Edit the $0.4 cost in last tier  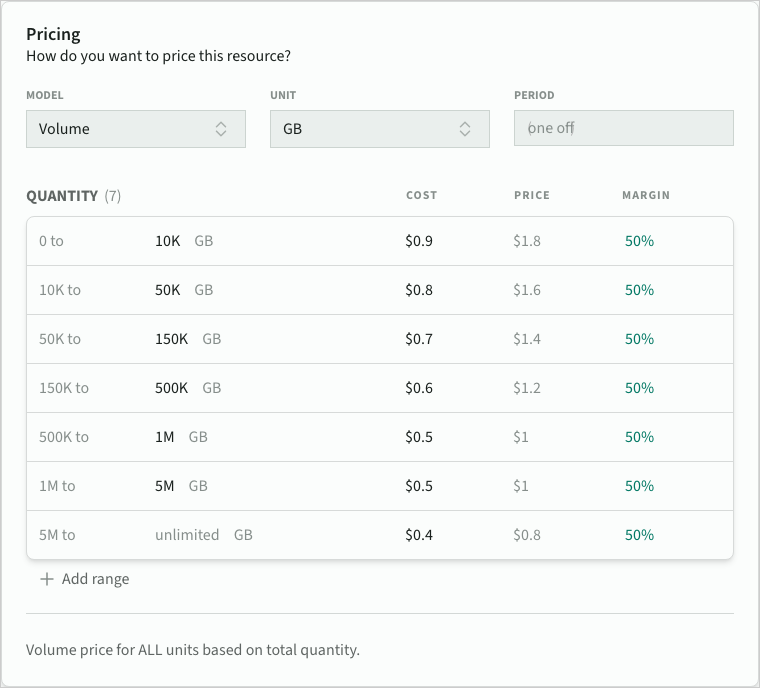pos(419,535)
